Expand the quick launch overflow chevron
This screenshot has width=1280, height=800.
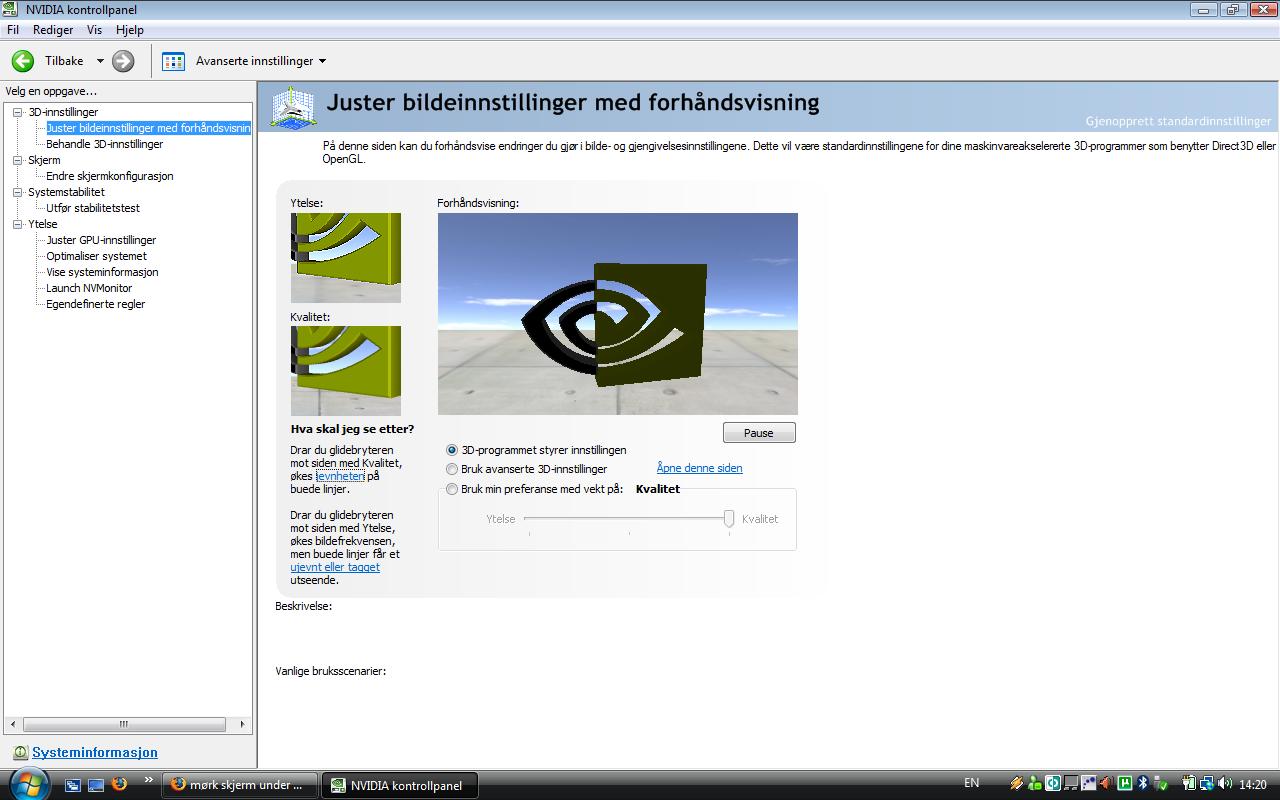tap(149, 779)
